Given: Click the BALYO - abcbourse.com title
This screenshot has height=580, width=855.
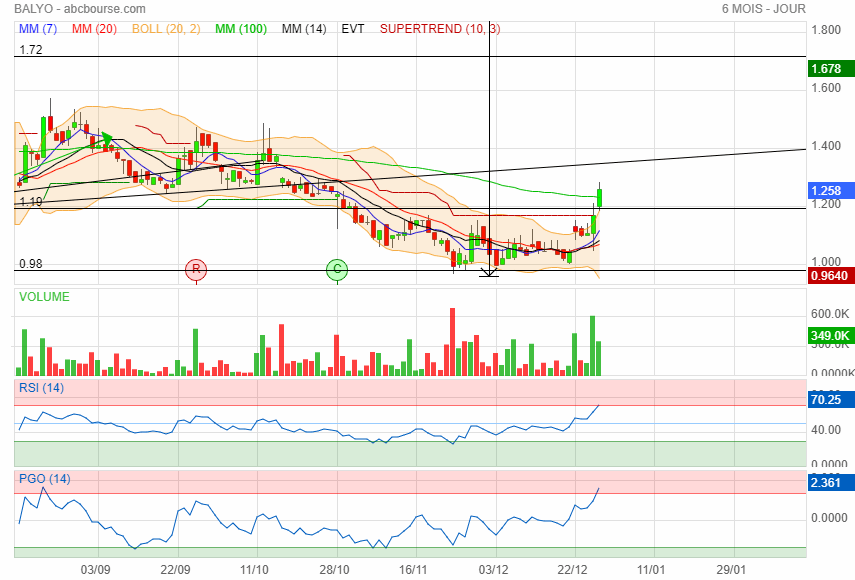Looking at the screenshot, I should coord(80,9).
